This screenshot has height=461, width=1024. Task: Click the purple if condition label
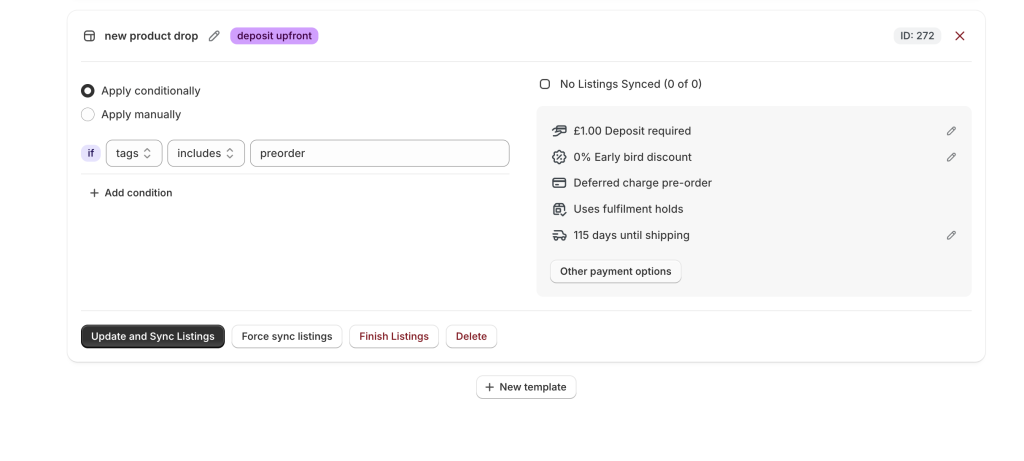91,153
